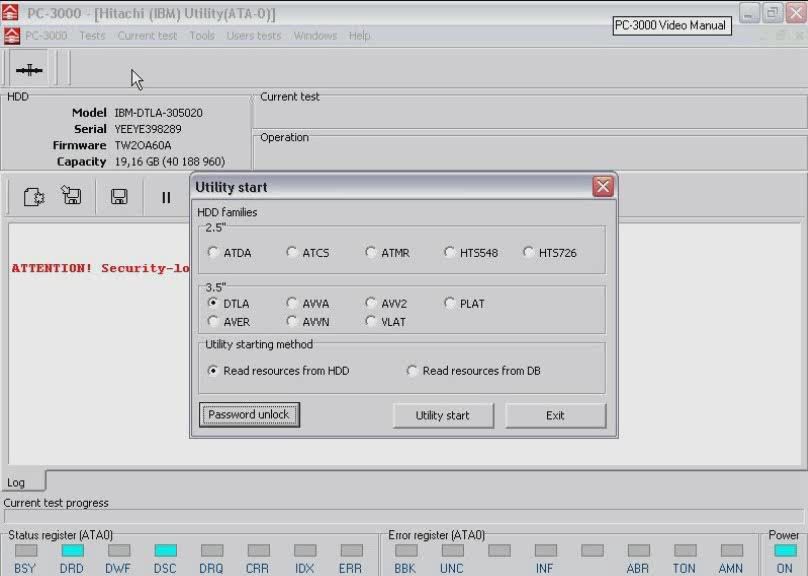Click the PC-3000 app icon in title bar
The image size is (808, 576).
click(10, 12)
